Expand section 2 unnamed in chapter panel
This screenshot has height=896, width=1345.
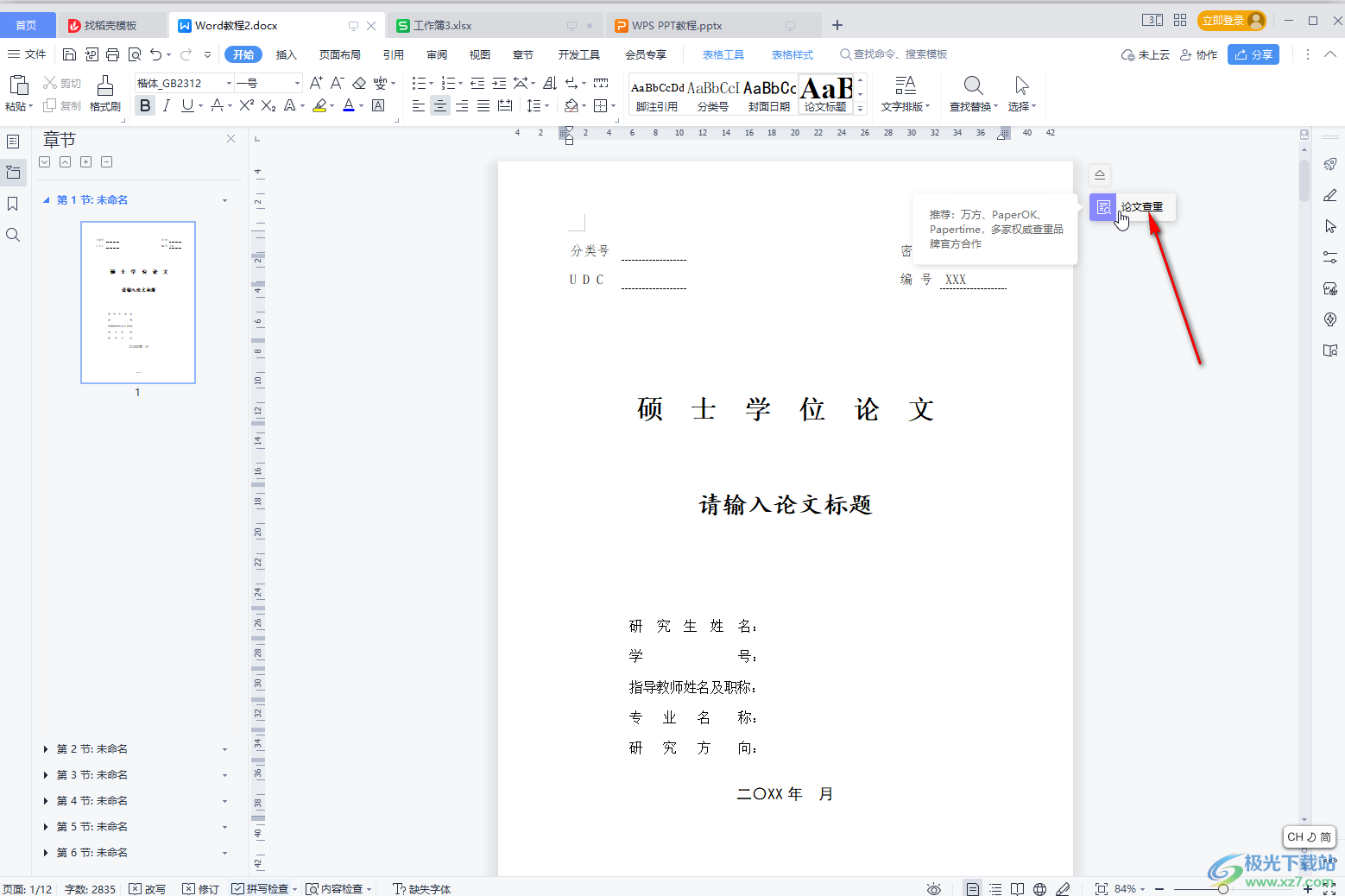point(46,748)
